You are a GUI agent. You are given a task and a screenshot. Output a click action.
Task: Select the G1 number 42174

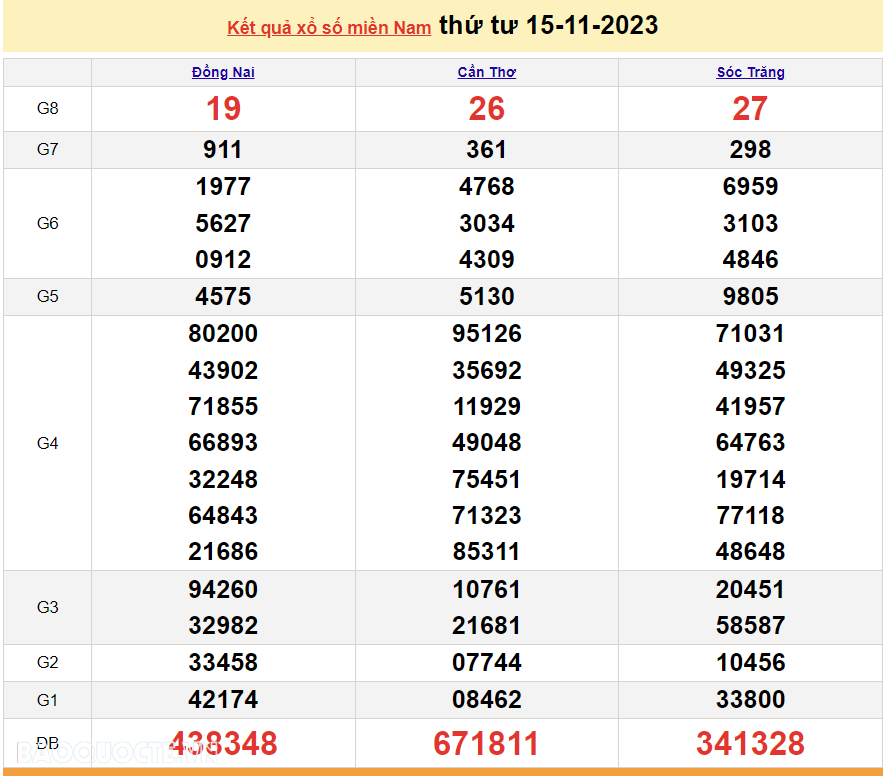coord(223,700)
